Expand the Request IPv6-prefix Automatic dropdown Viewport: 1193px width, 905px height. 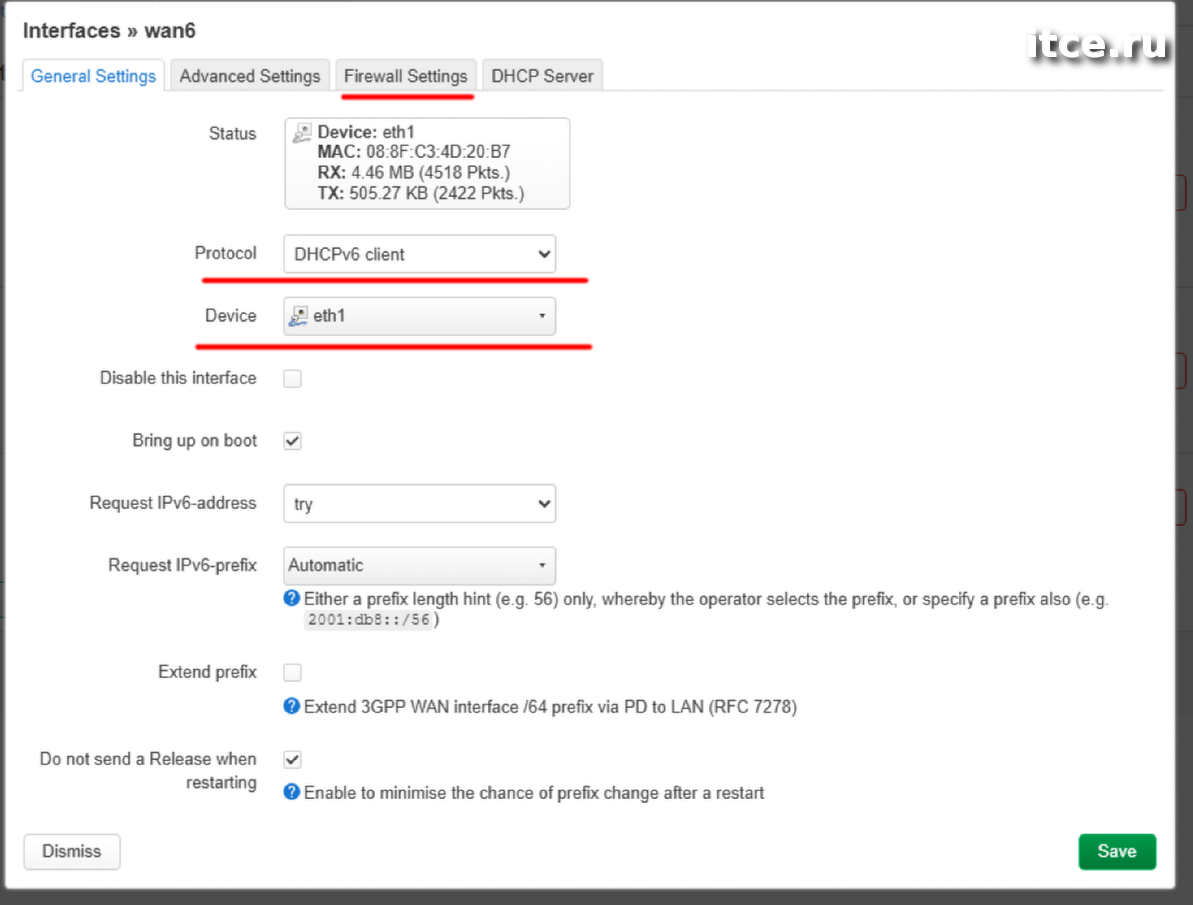(x=419, y=566)
